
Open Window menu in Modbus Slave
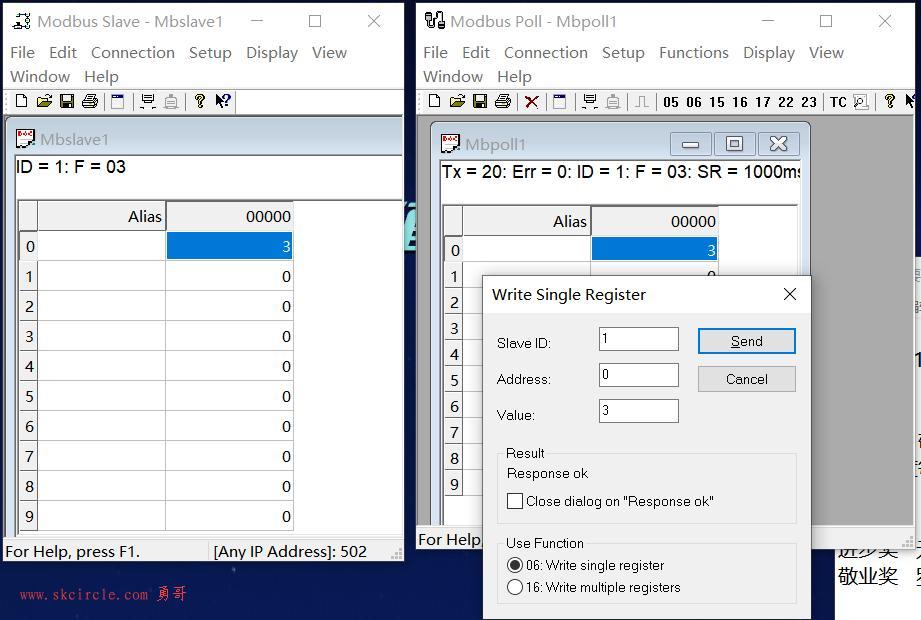(x=40, y=77)
